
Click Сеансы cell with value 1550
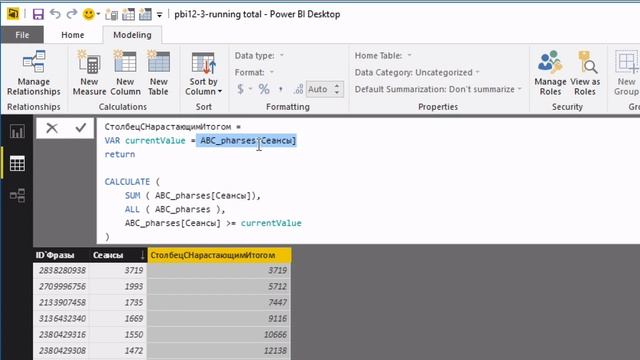(x=118, y=335)
